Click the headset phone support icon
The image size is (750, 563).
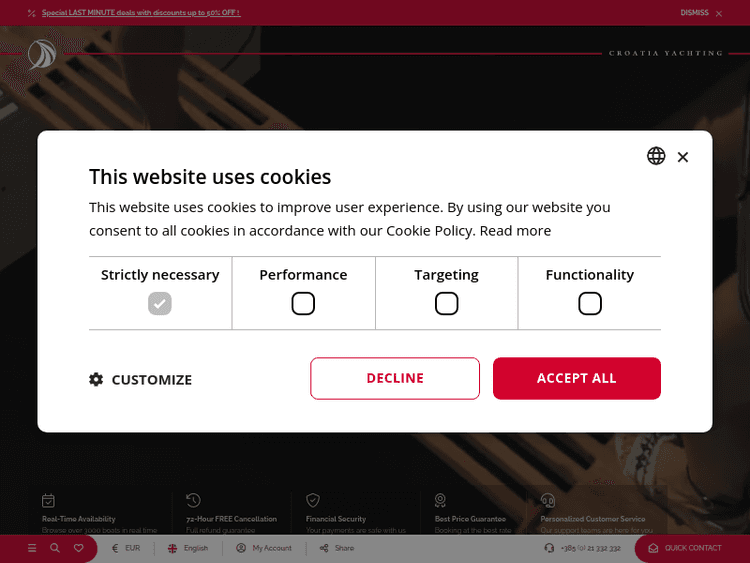[549, 548]
